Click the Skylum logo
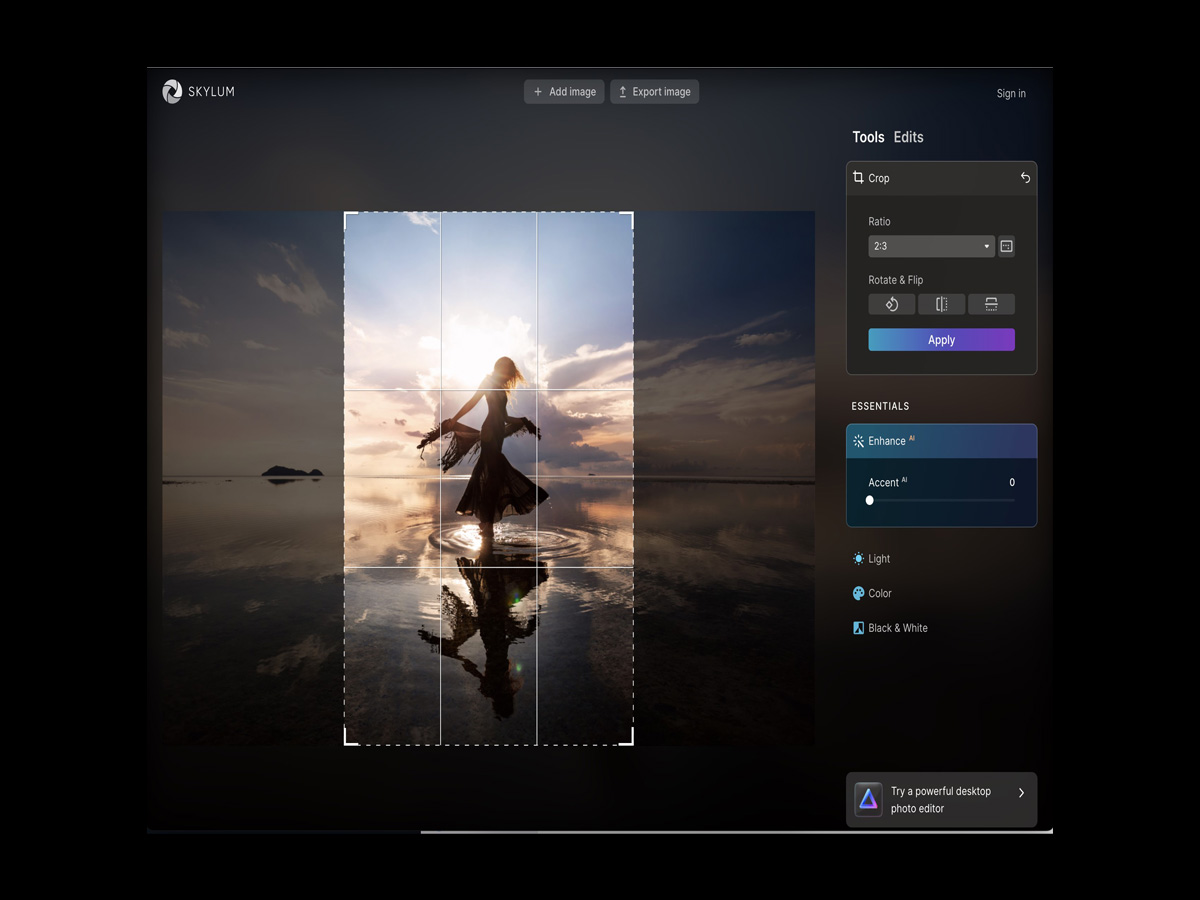This screenshot has height=900, width=1200. pyautogui.click(x=172, y=91)
